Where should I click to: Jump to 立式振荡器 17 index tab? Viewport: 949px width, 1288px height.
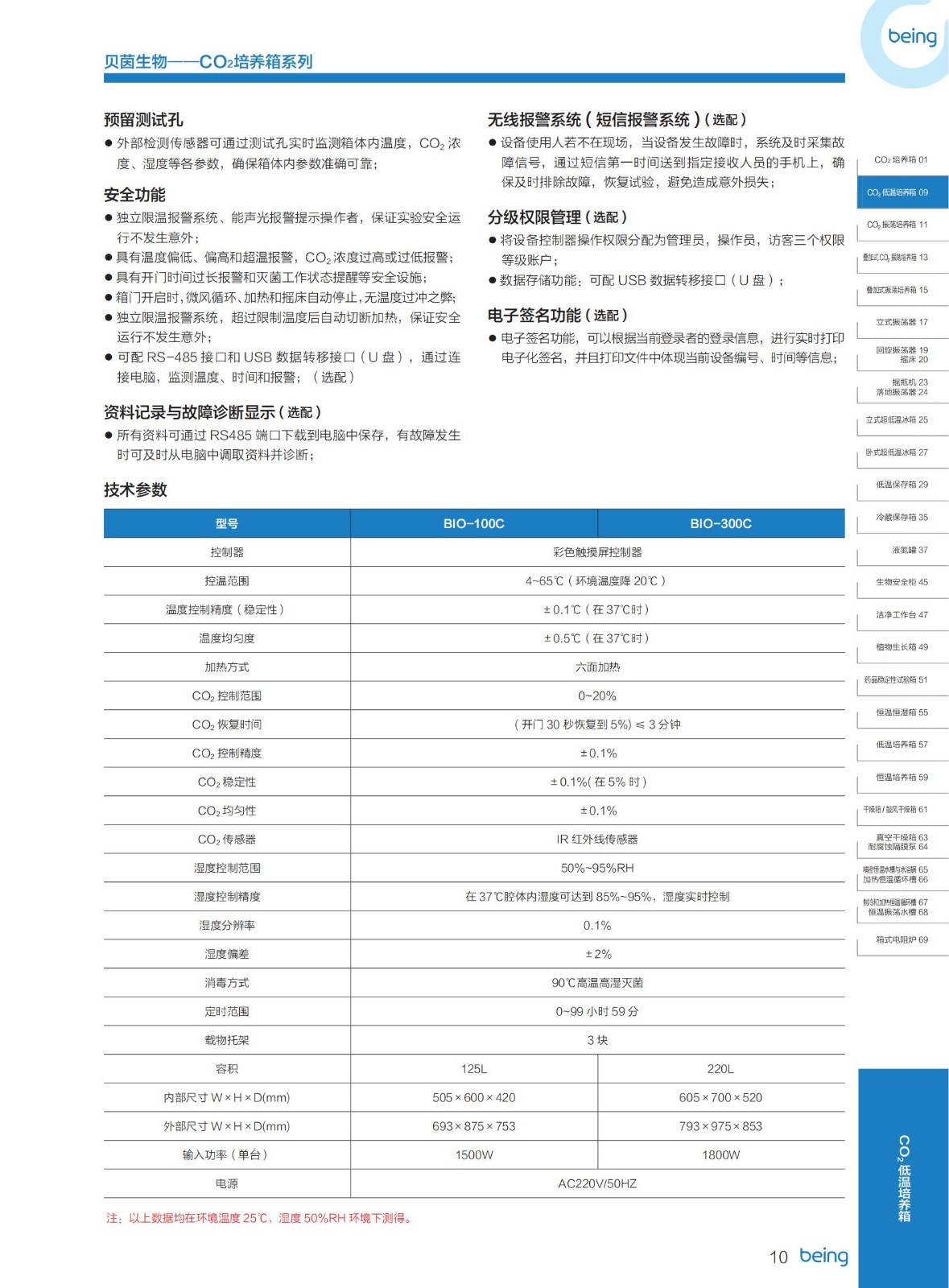click(x=901, y=322)
